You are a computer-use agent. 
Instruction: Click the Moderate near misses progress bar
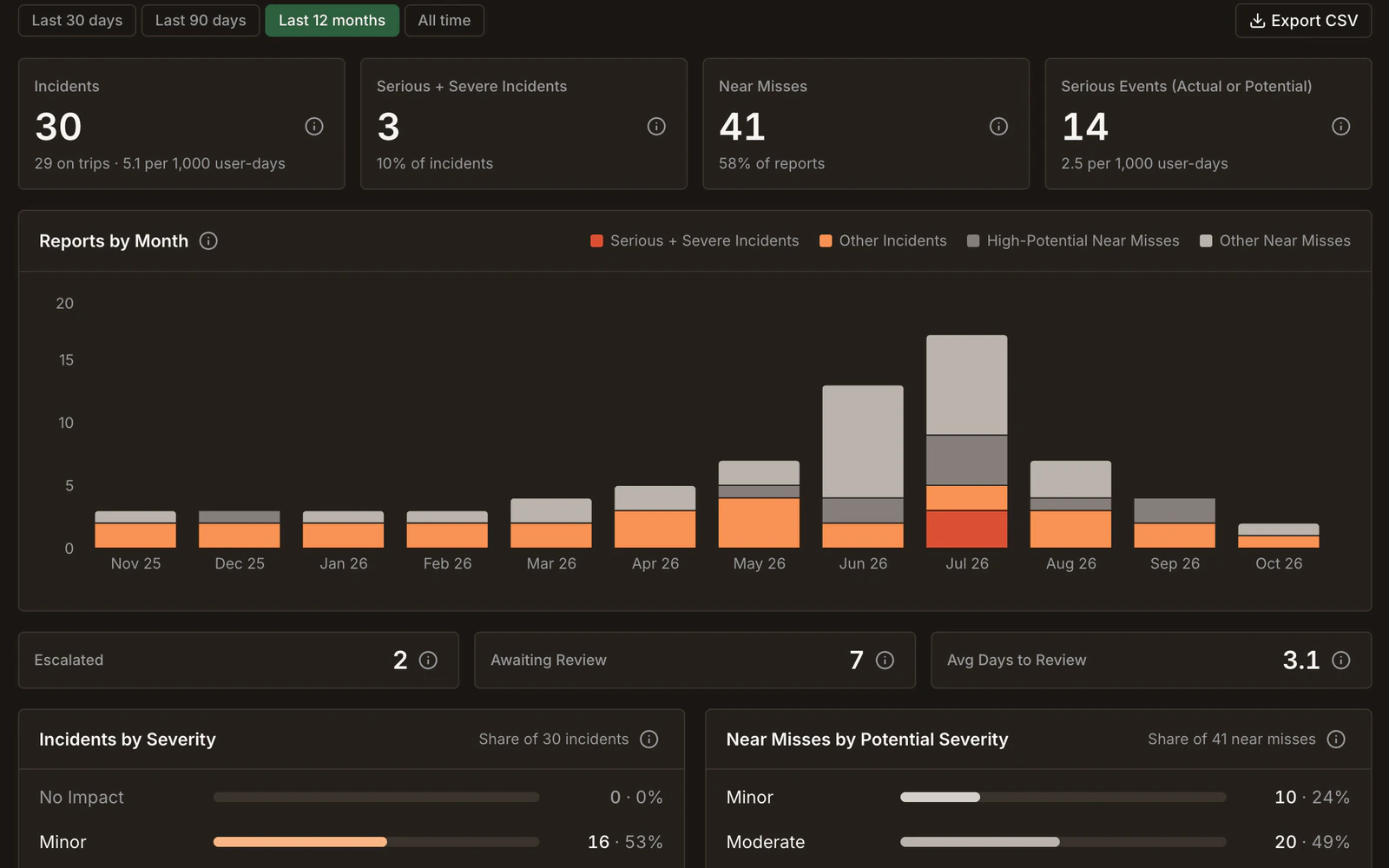(x=1063, y=842)
